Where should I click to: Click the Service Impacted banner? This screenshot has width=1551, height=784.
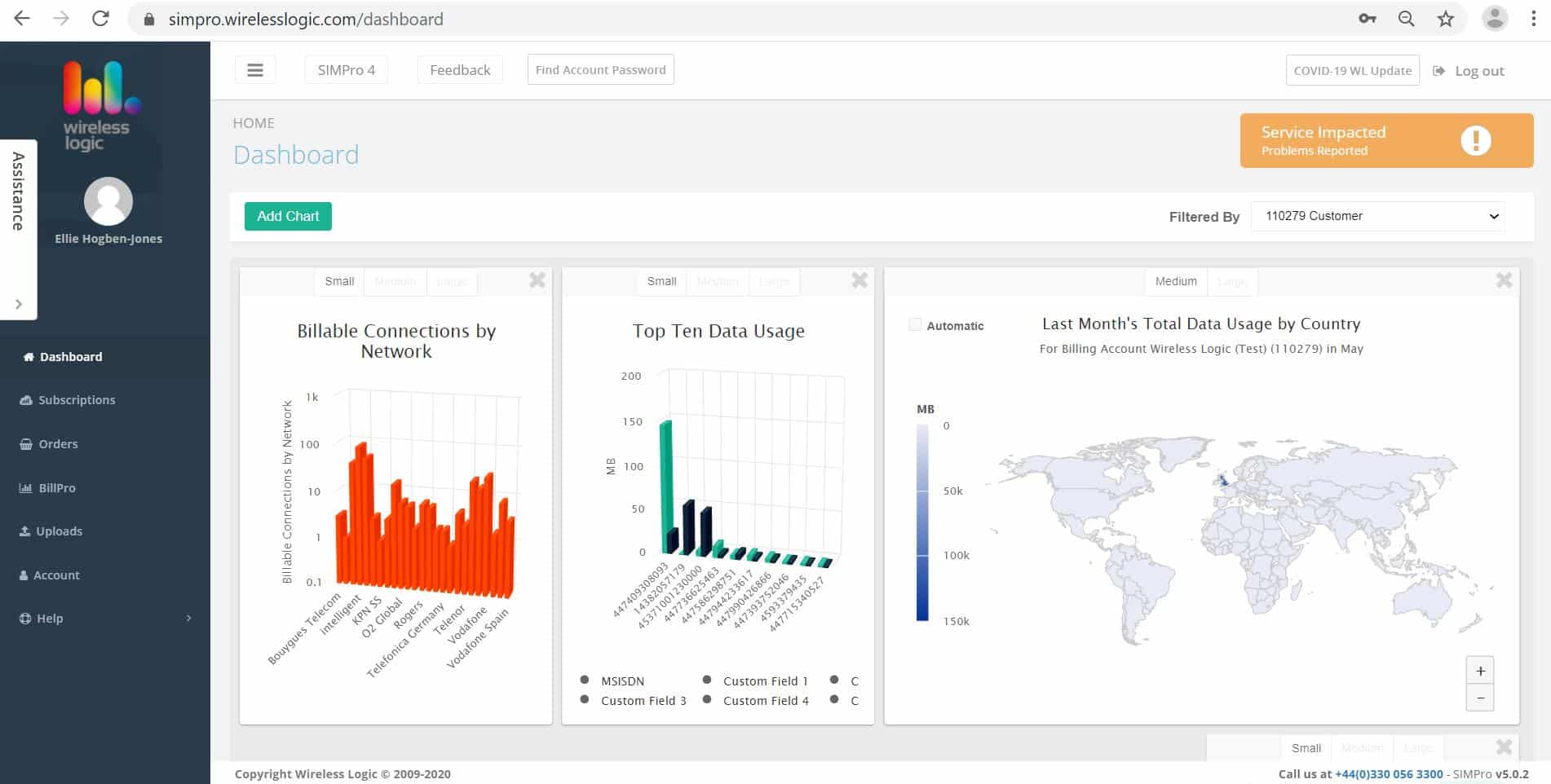tap(1386, 140)
